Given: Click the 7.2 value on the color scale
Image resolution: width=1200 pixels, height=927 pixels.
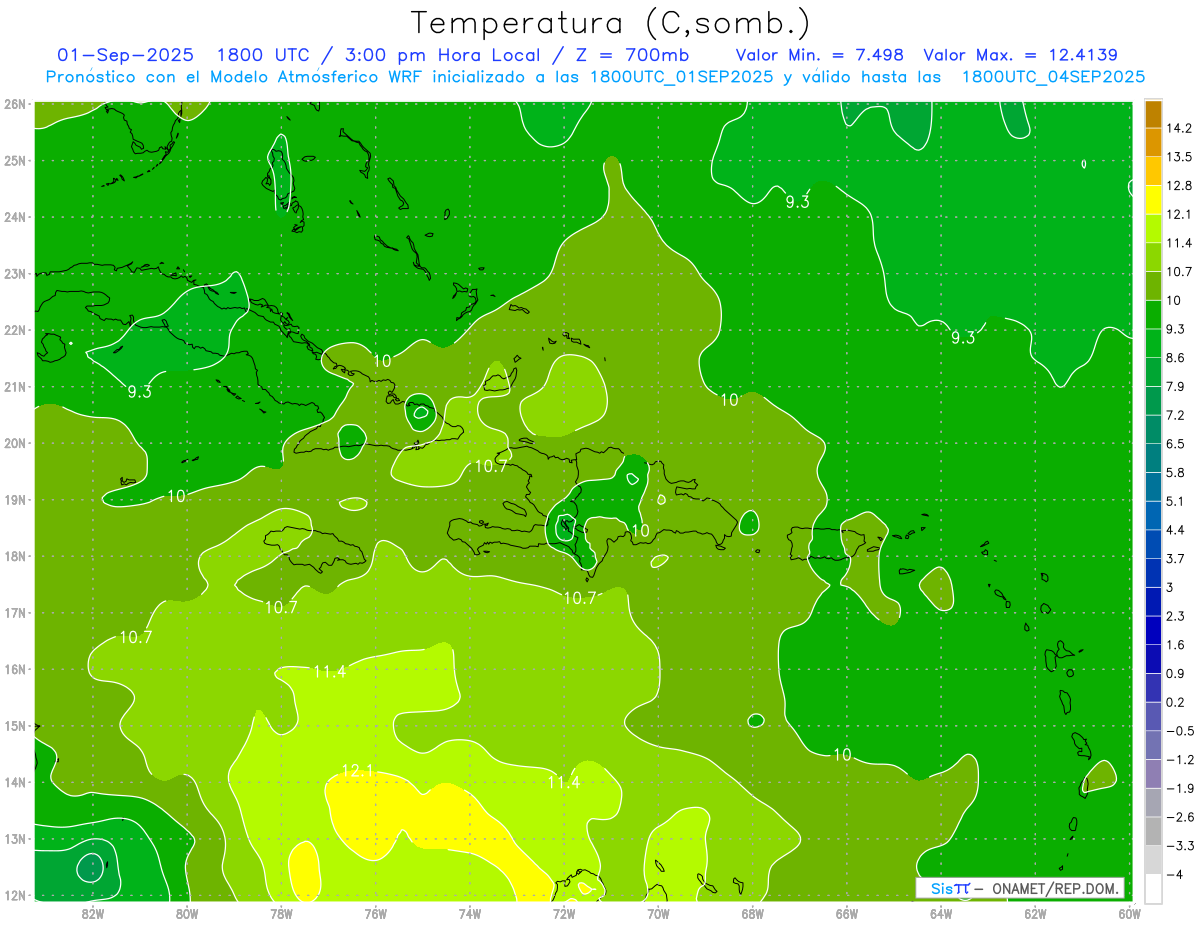Looking at the screenshot, I should [1176, 415].
